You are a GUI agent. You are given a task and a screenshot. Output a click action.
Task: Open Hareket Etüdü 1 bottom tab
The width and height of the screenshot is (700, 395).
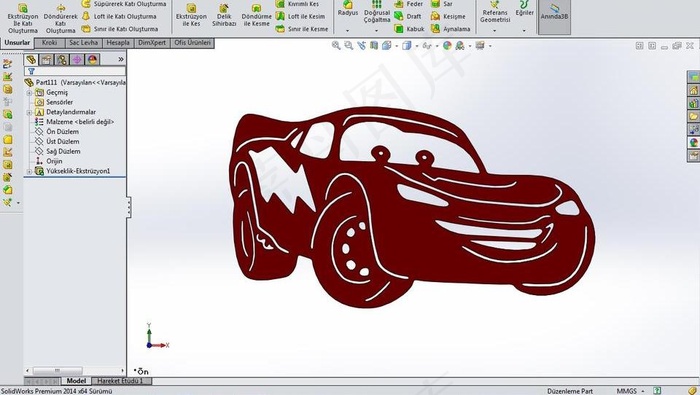click(x=121, y=381)
